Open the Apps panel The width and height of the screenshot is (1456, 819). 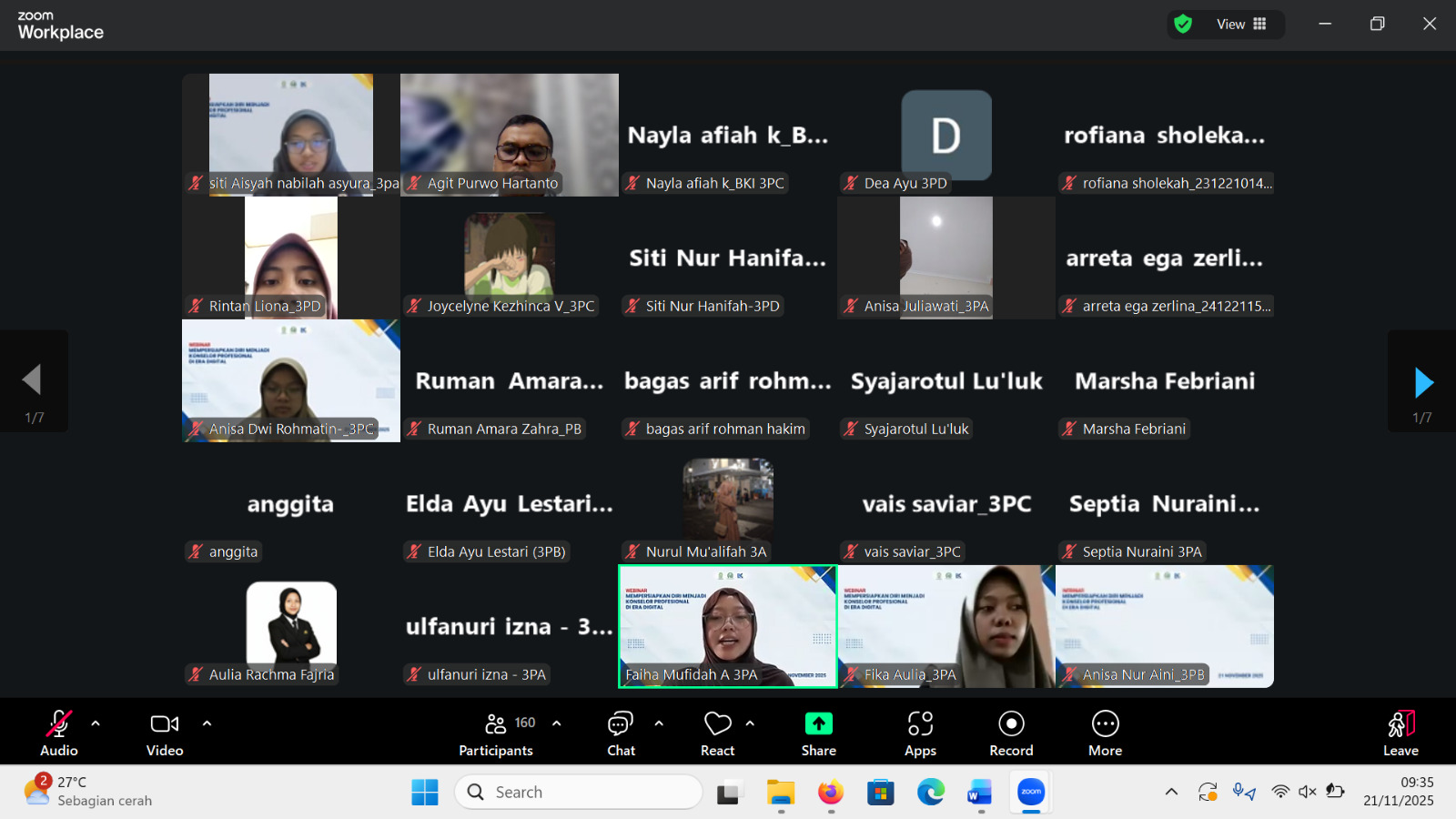pos(920,733)
